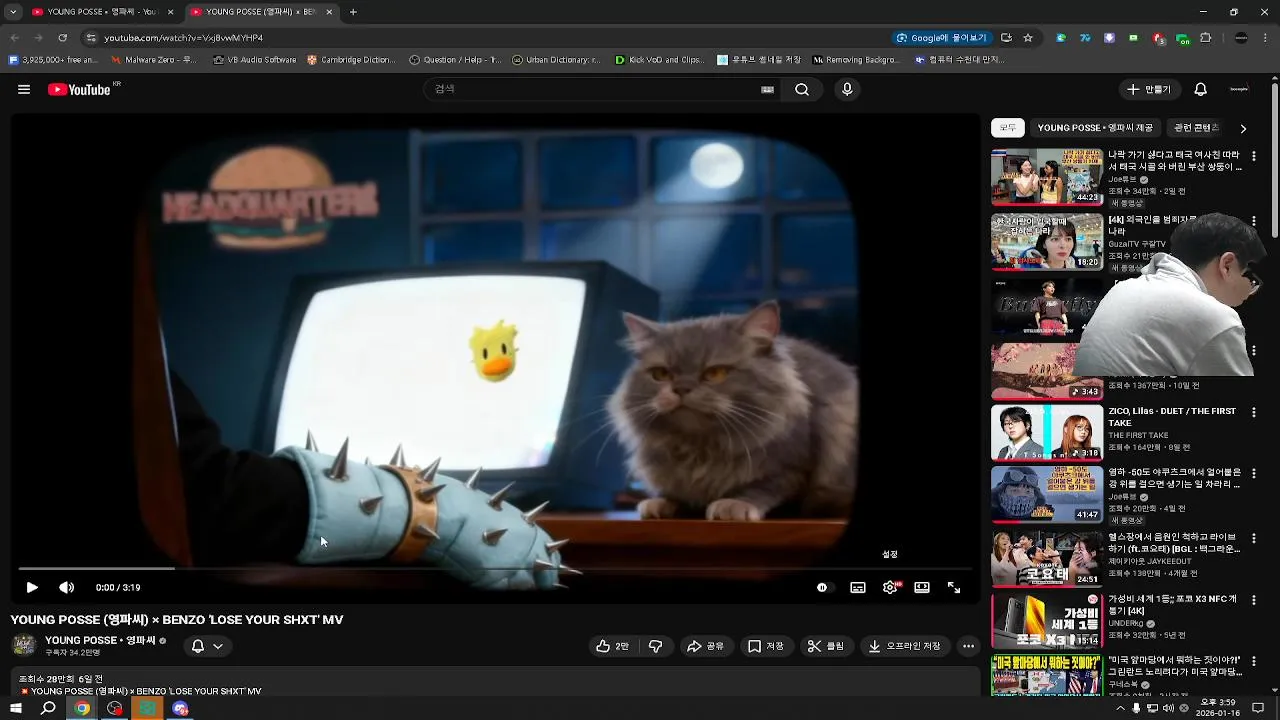This screenshot has width=1280, height=720.
Task: Open the Cambridge Dictionary bookmark
Action: [351, 60]
